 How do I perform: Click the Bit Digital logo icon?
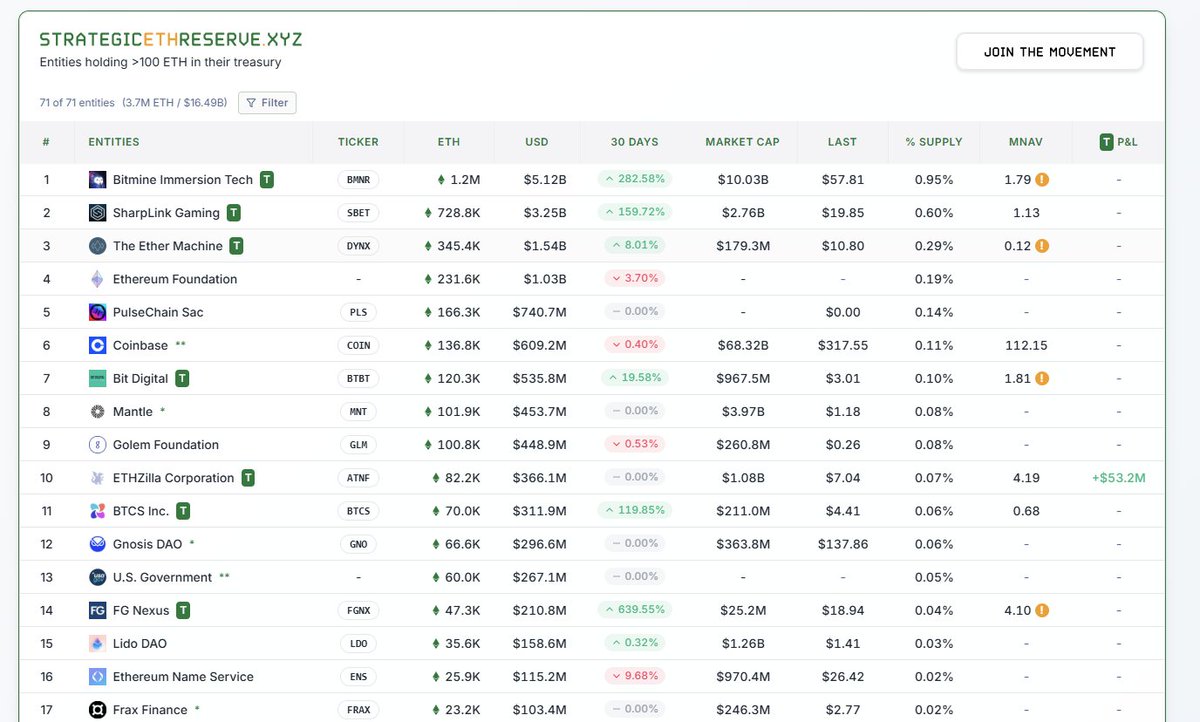point(97,378)
